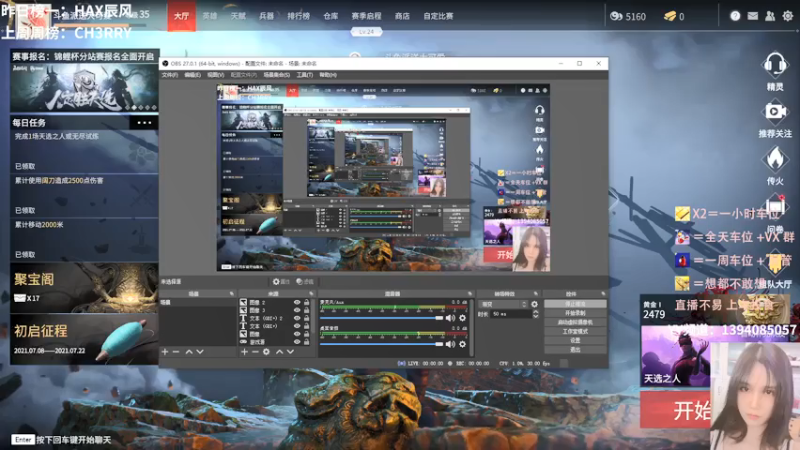
Task: Increase the 时长 duration stepper
Action: pyautogui.click(x=535, y=312)
